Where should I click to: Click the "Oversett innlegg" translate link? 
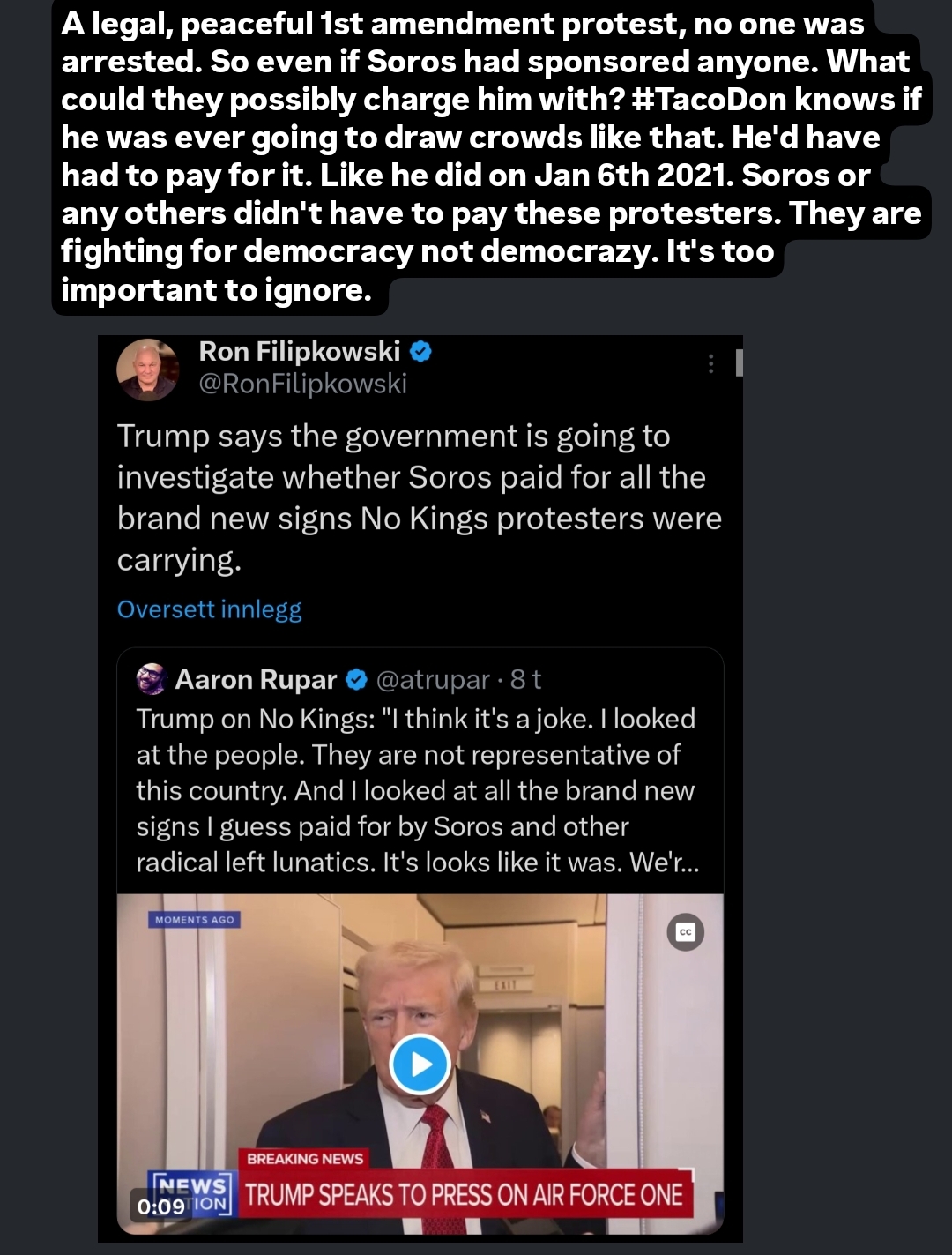click(209, 609)
